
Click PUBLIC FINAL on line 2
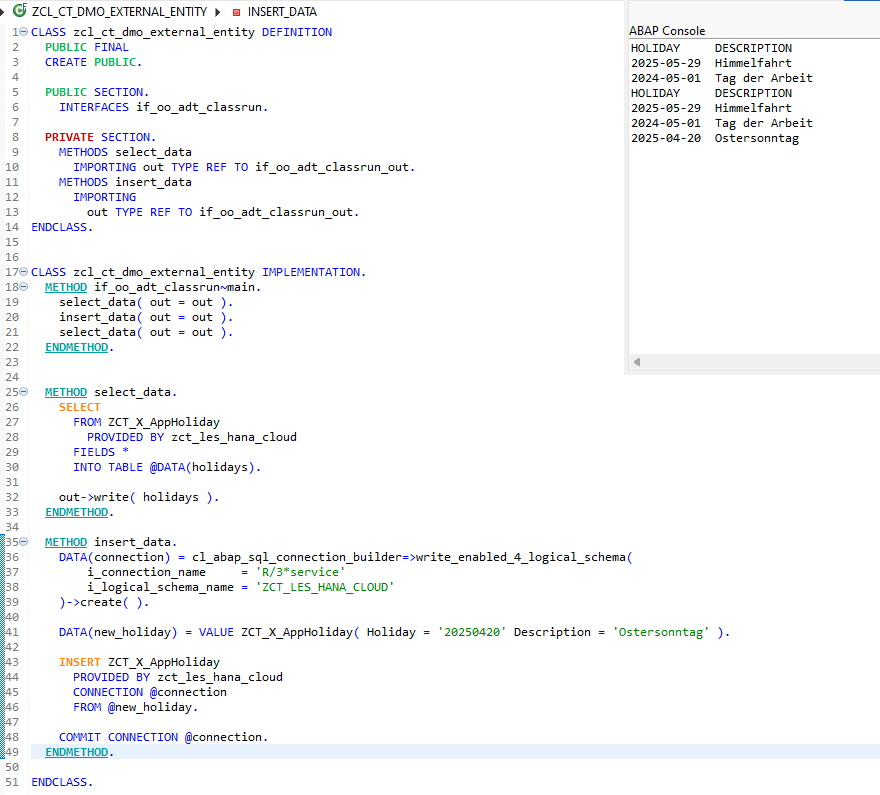86,47
